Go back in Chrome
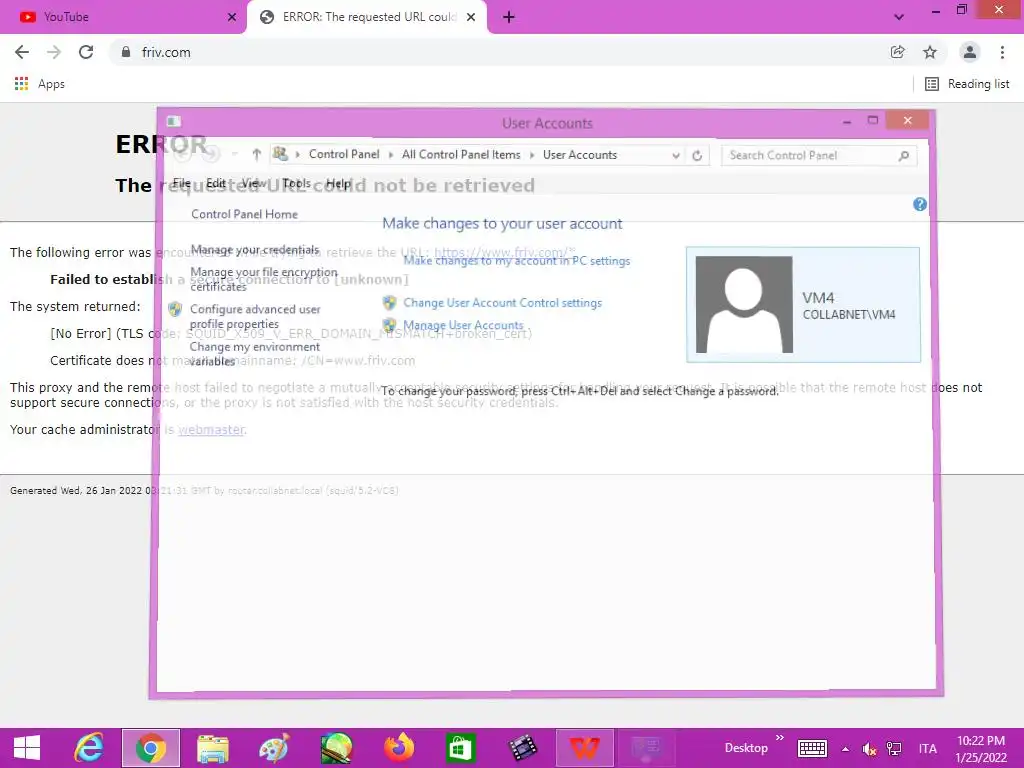This screenshot has width=1024, height=768. (22, 52)
